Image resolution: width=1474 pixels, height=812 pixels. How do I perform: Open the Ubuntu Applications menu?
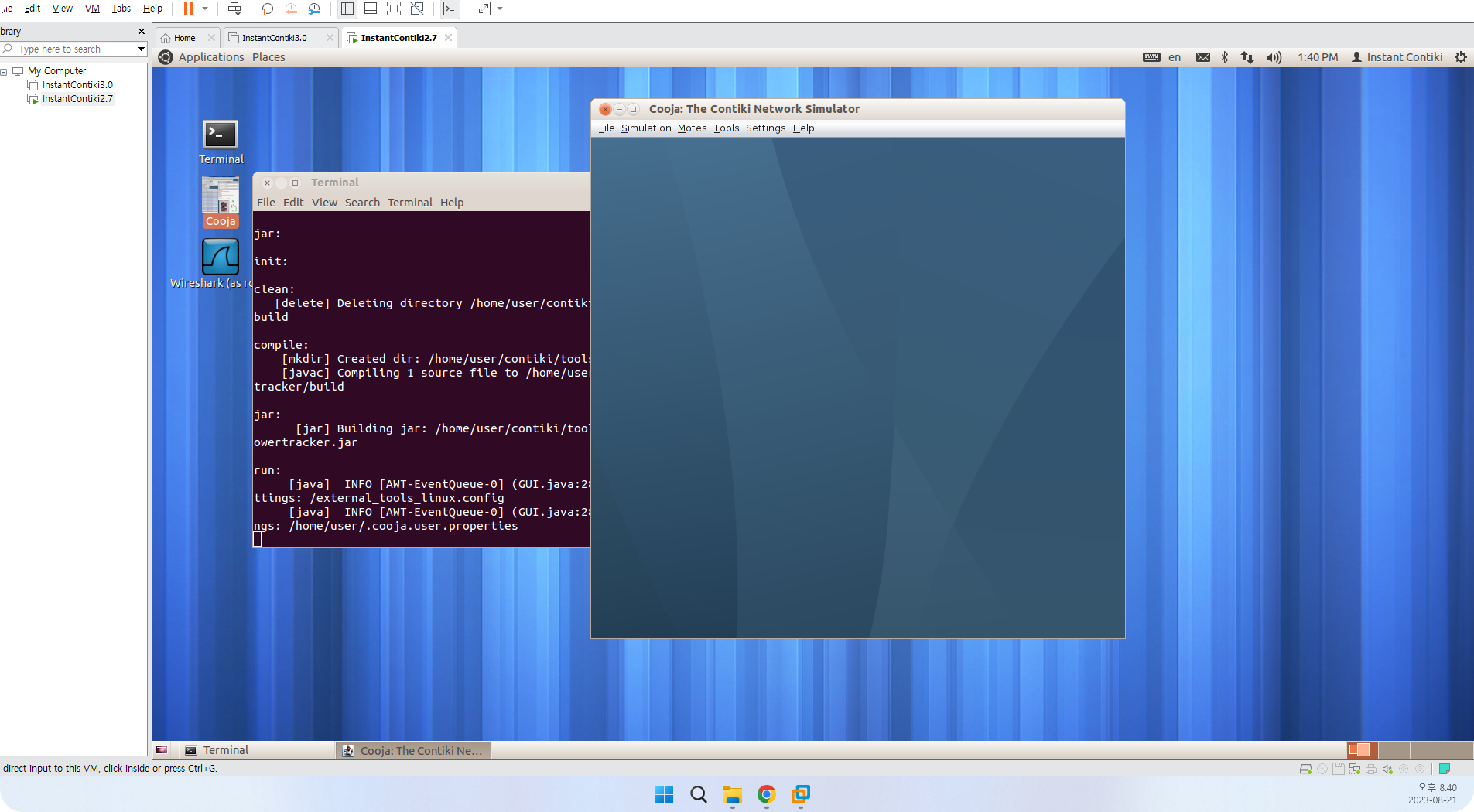pyautogui.click(x=211, y=57)
